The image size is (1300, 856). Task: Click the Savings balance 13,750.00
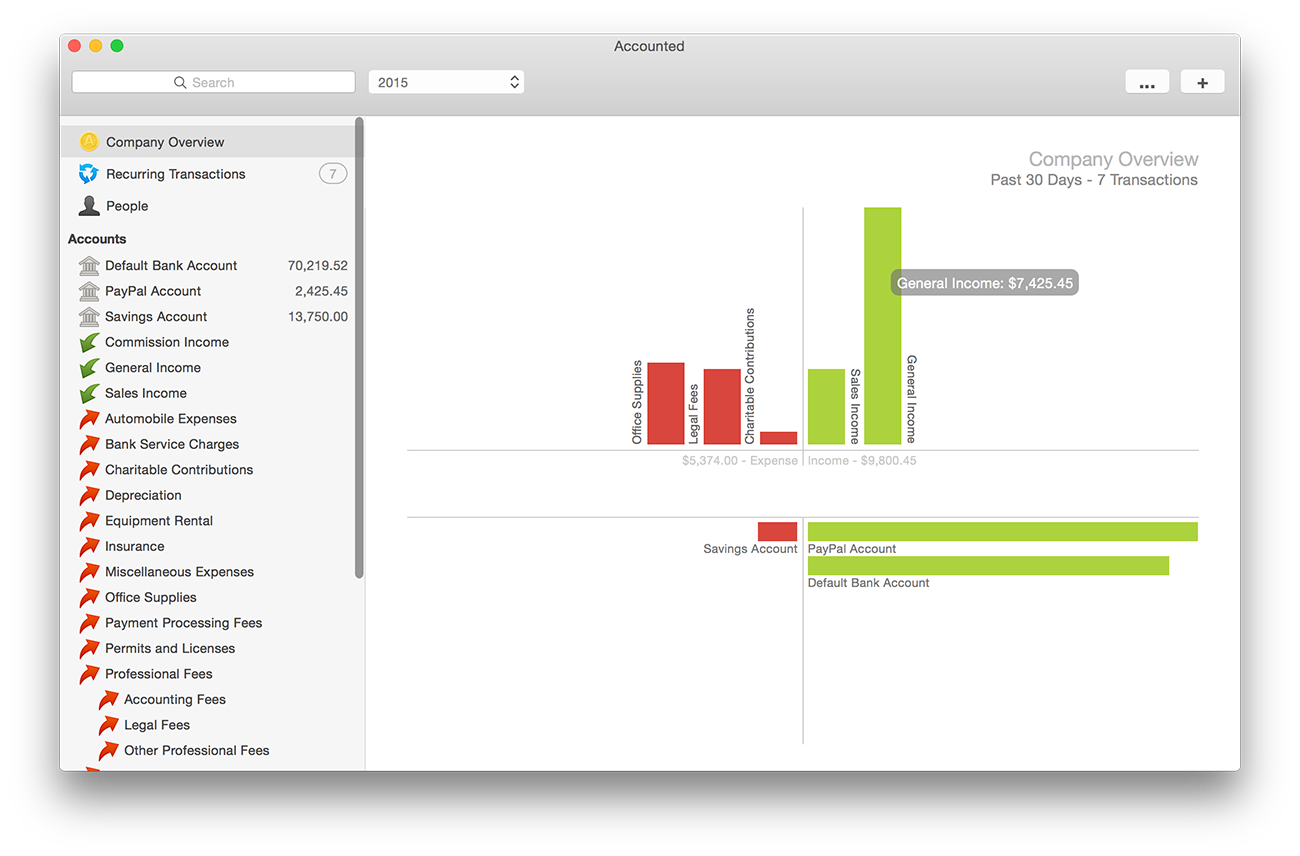click(317, 317)
